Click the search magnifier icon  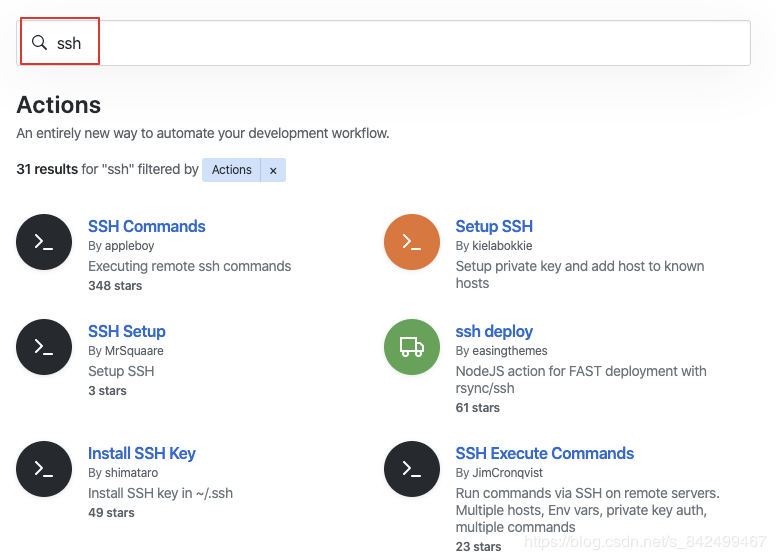(x=40, y=43)
